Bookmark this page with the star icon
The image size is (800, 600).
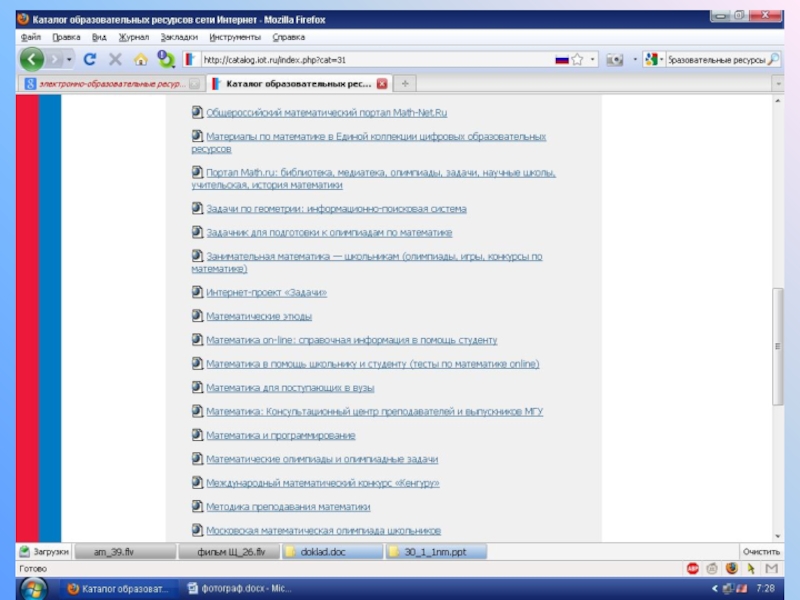click(x=577, y=60)
